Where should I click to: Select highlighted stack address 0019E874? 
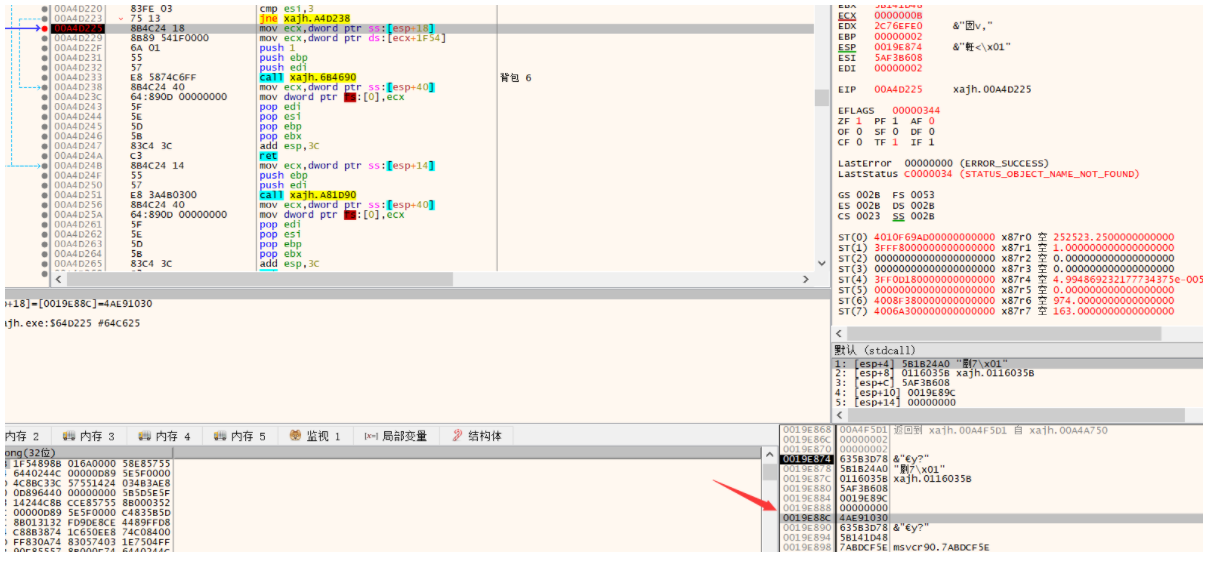click(805, 459)
